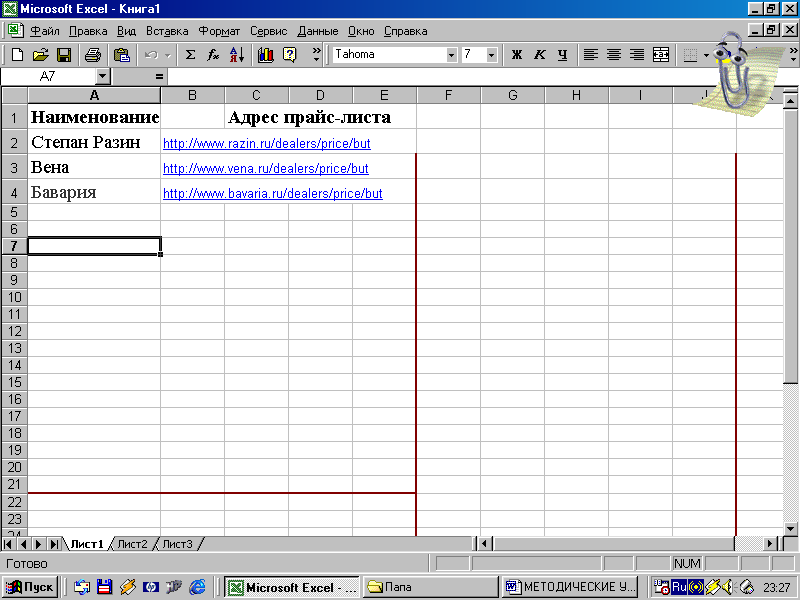Sort ascending with the A-Z icon
Viewport: 800px width, 600px height.
[x=237, y=55]
